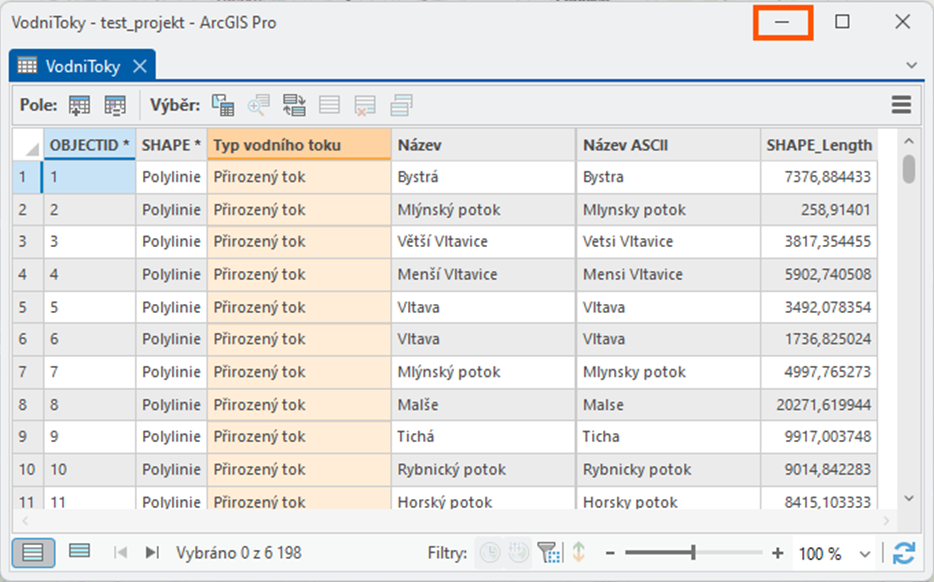This screenshot has width=934, height=582.
Task: Click the length value 7376,884433
Action: click(x=819, y=177)
